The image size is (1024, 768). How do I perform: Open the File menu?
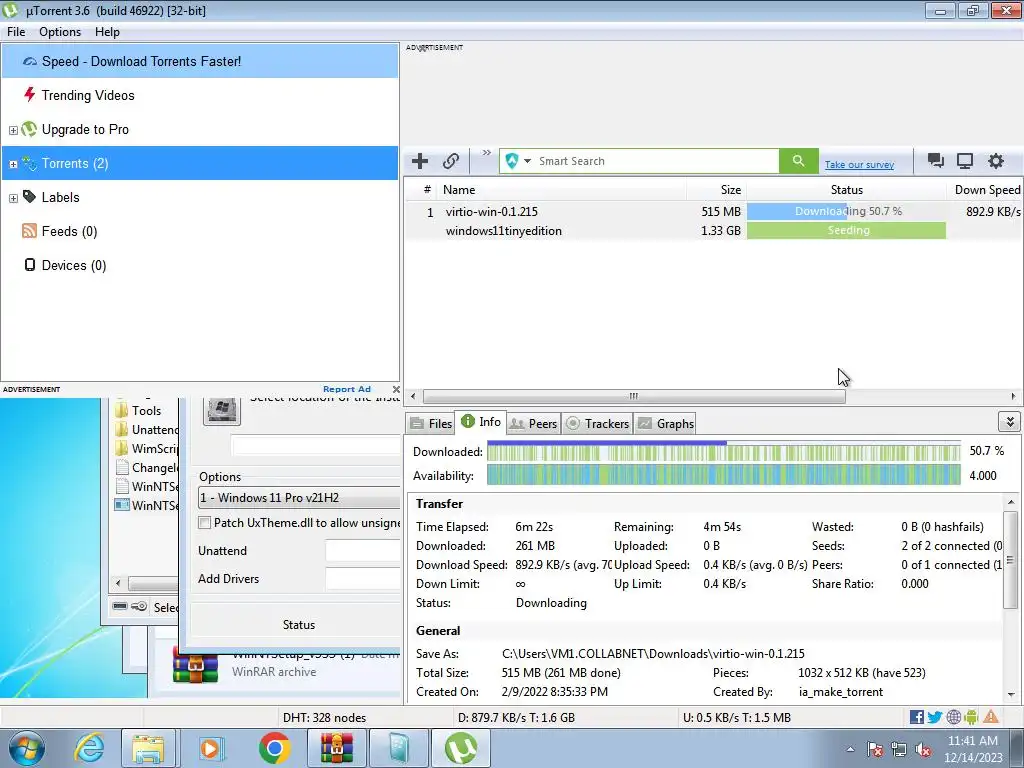point(16,32)
